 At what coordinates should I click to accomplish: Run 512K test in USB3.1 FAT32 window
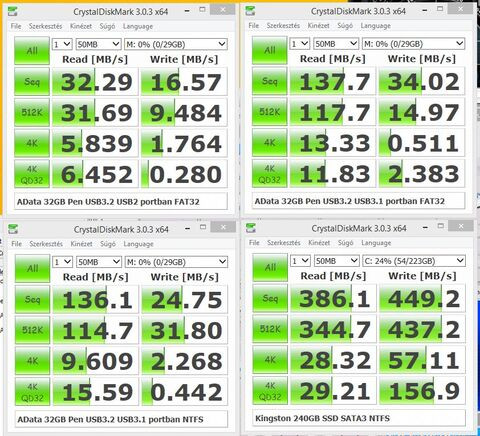(269, 112)
